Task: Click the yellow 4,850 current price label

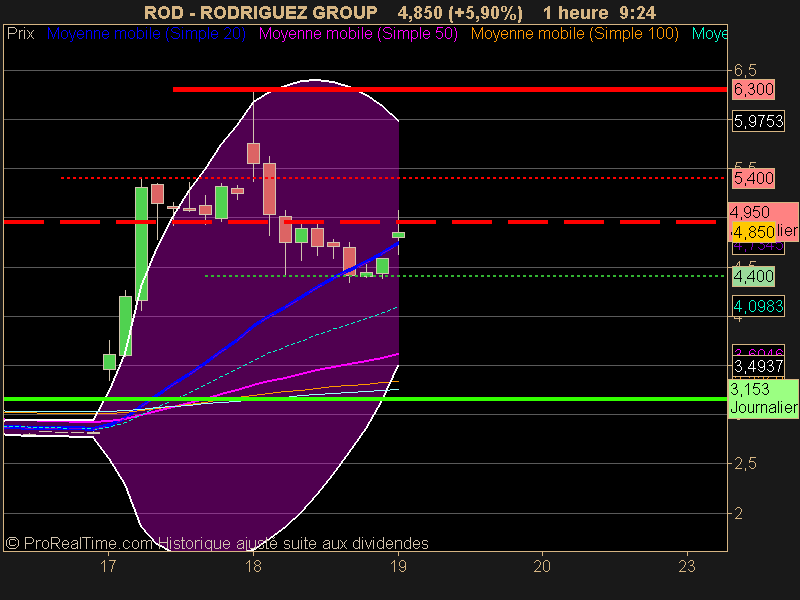Action: click(754, 232)
